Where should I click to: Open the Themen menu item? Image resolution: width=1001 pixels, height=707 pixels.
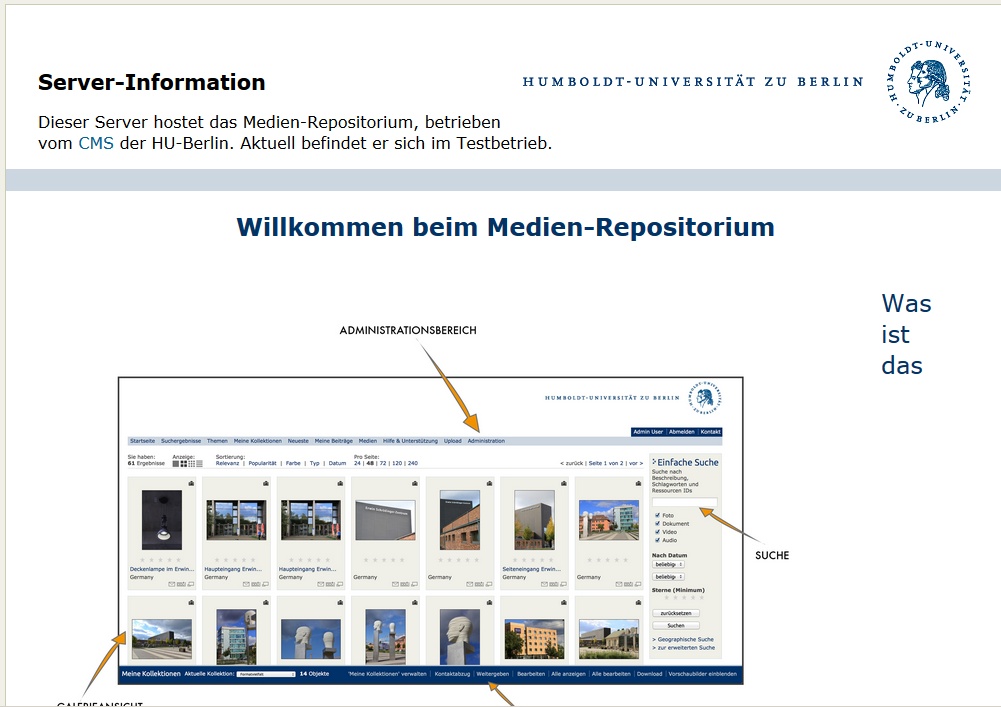pyautogui.click(x=217, y=441)
